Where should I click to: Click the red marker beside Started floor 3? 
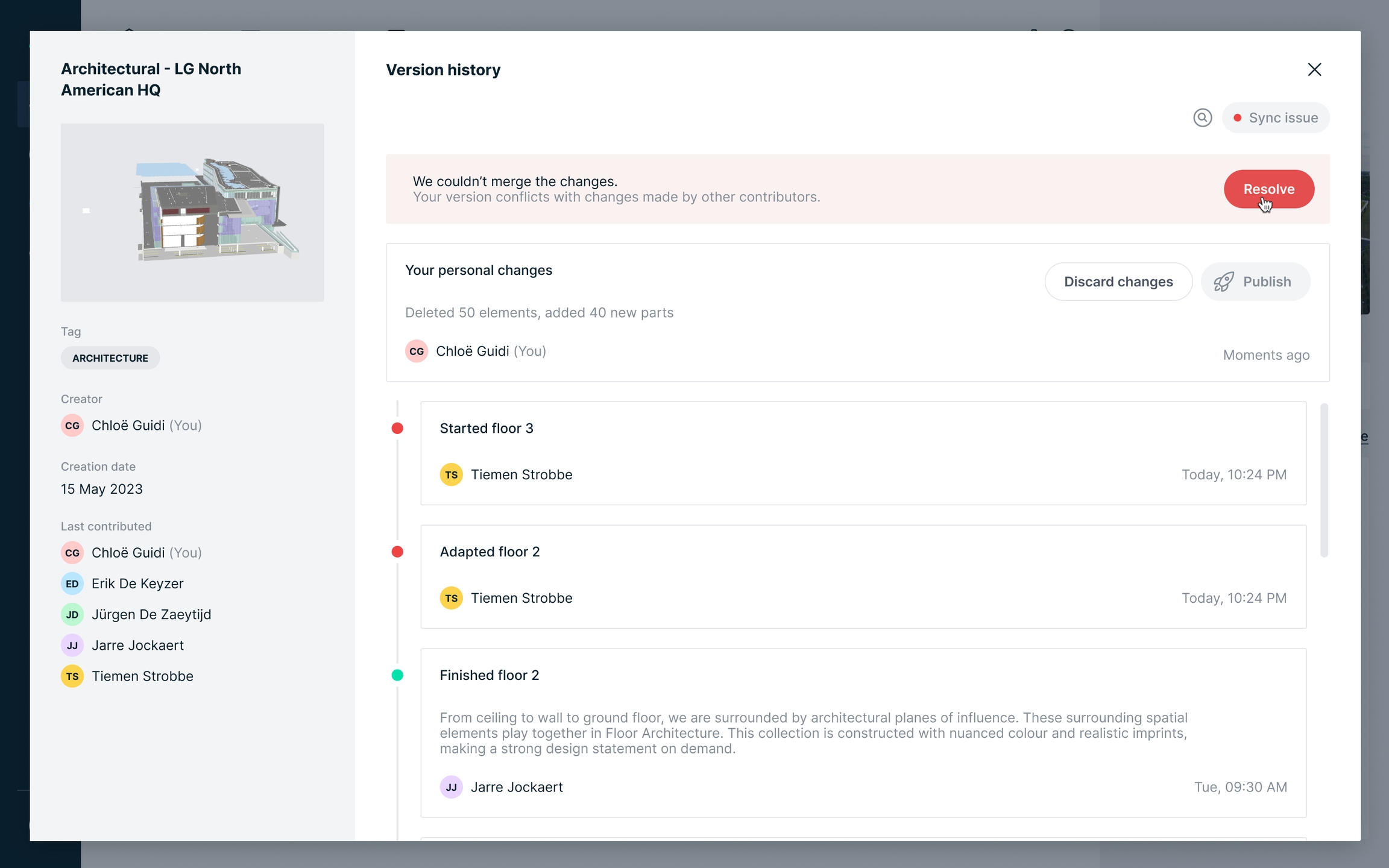397,429
